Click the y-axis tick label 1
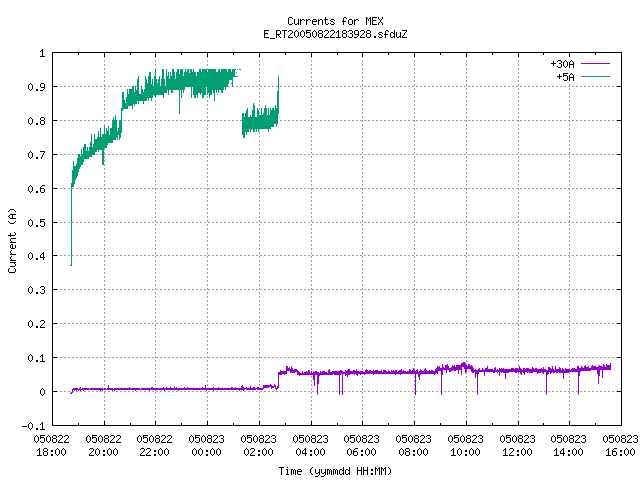640x480 pixels. [x=42, y=53]
